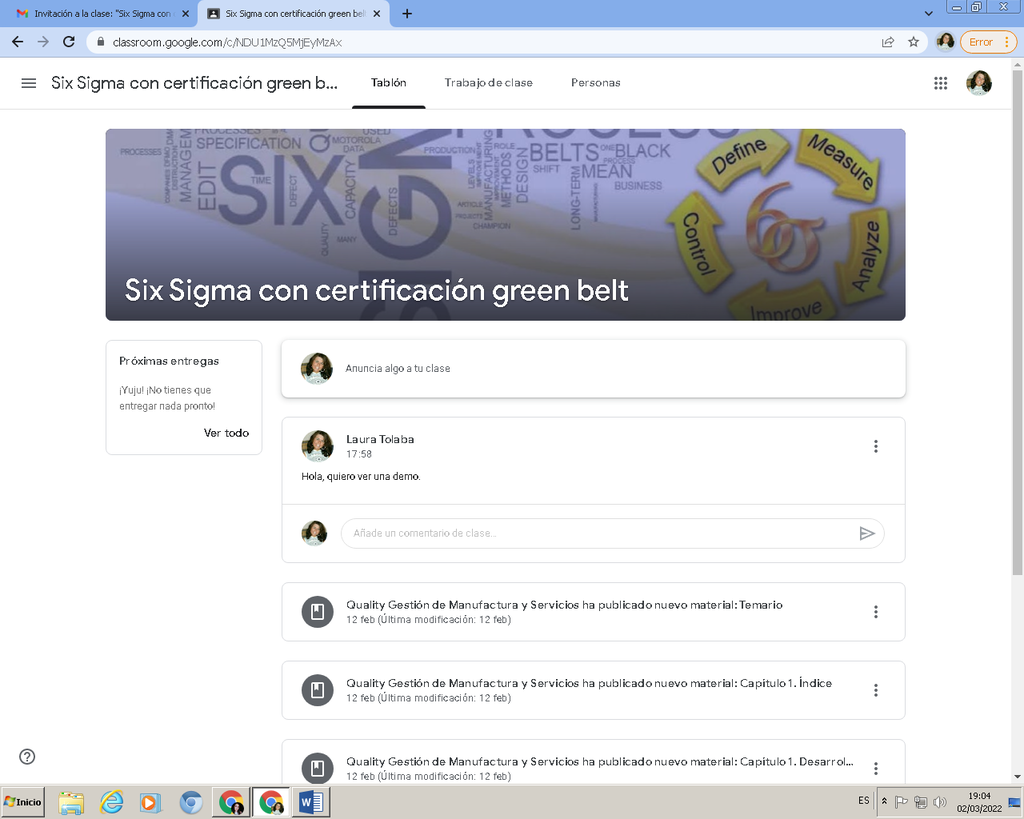Switch to the Personas tab
Viewport: 1024px width, 819px height.
596,83
